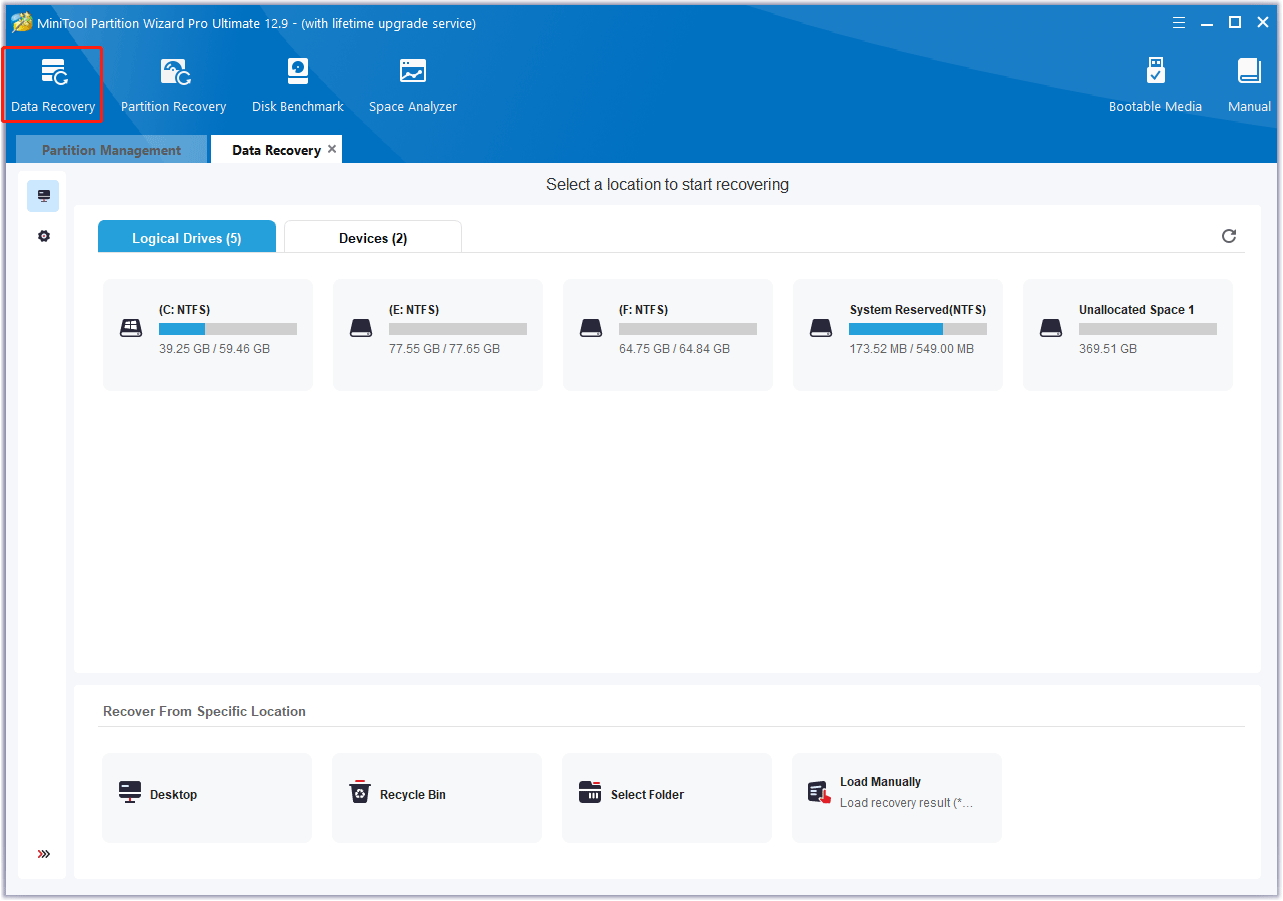The height and width of the screenshot is (901, 1283).
Task: Open settings via the gear icon
Action: click(x=42, y=235)
